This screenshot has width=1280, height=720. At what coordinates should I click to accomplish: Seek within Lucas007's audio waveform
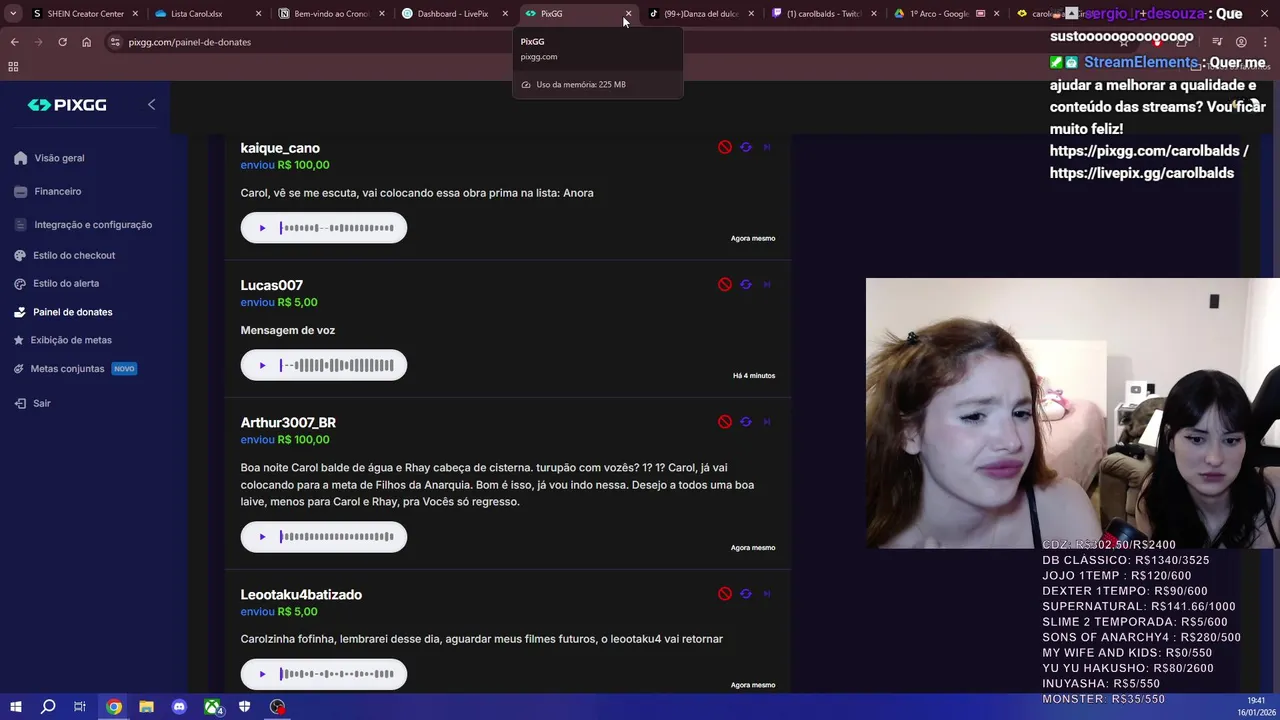pos(337,365)
